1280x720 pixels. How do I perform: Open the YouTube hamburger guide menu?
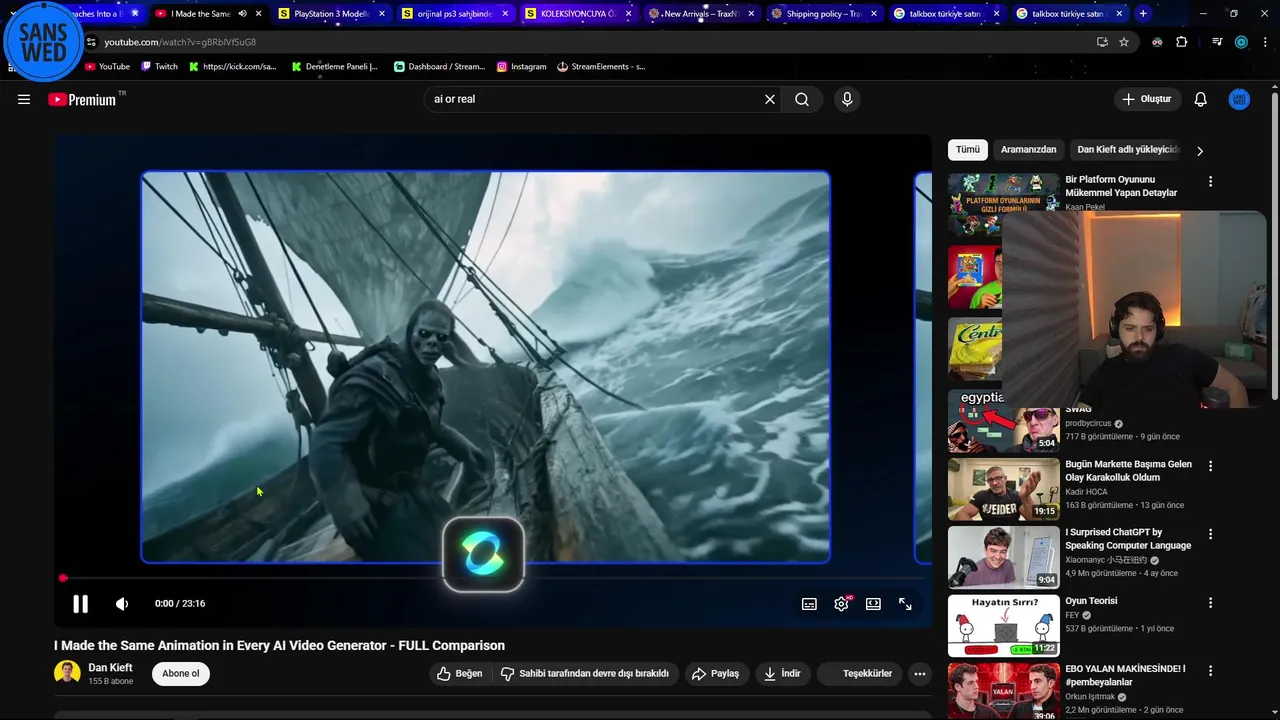point(24,99)
